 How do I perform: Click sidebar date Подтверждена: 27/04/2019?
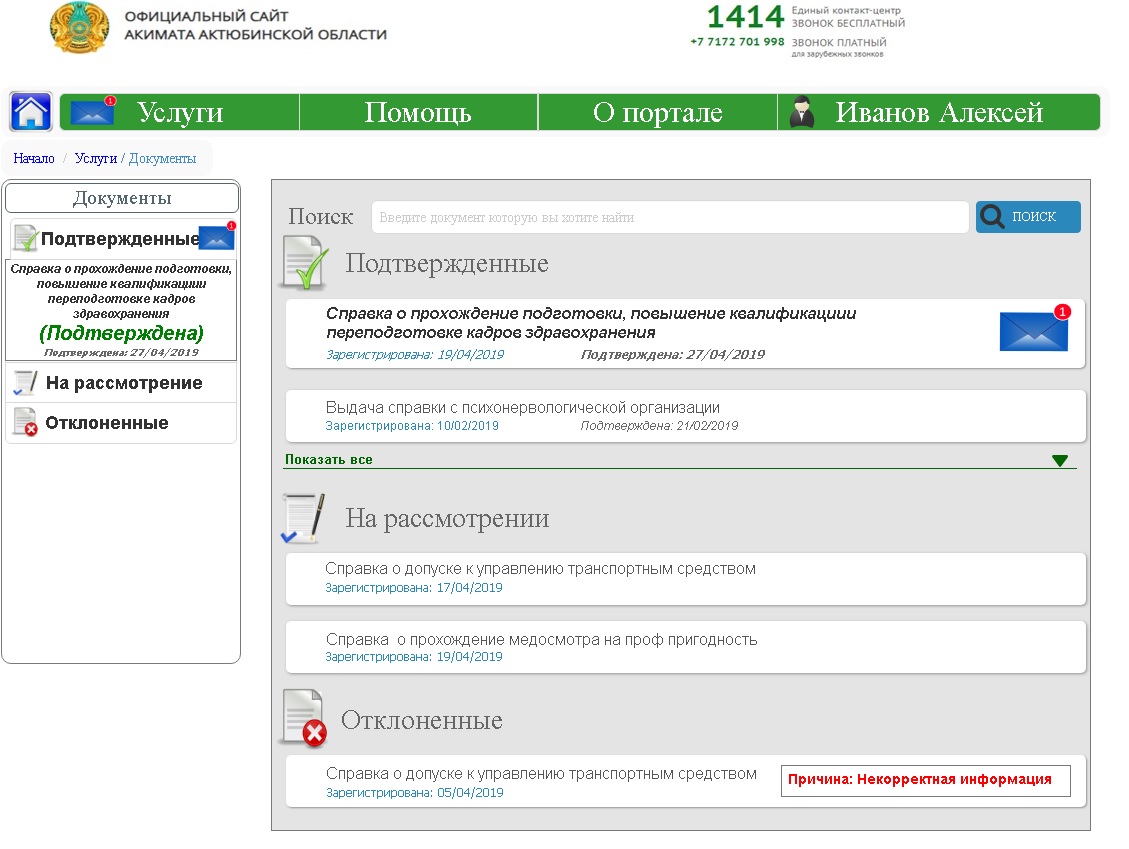(x=121, y=352)
